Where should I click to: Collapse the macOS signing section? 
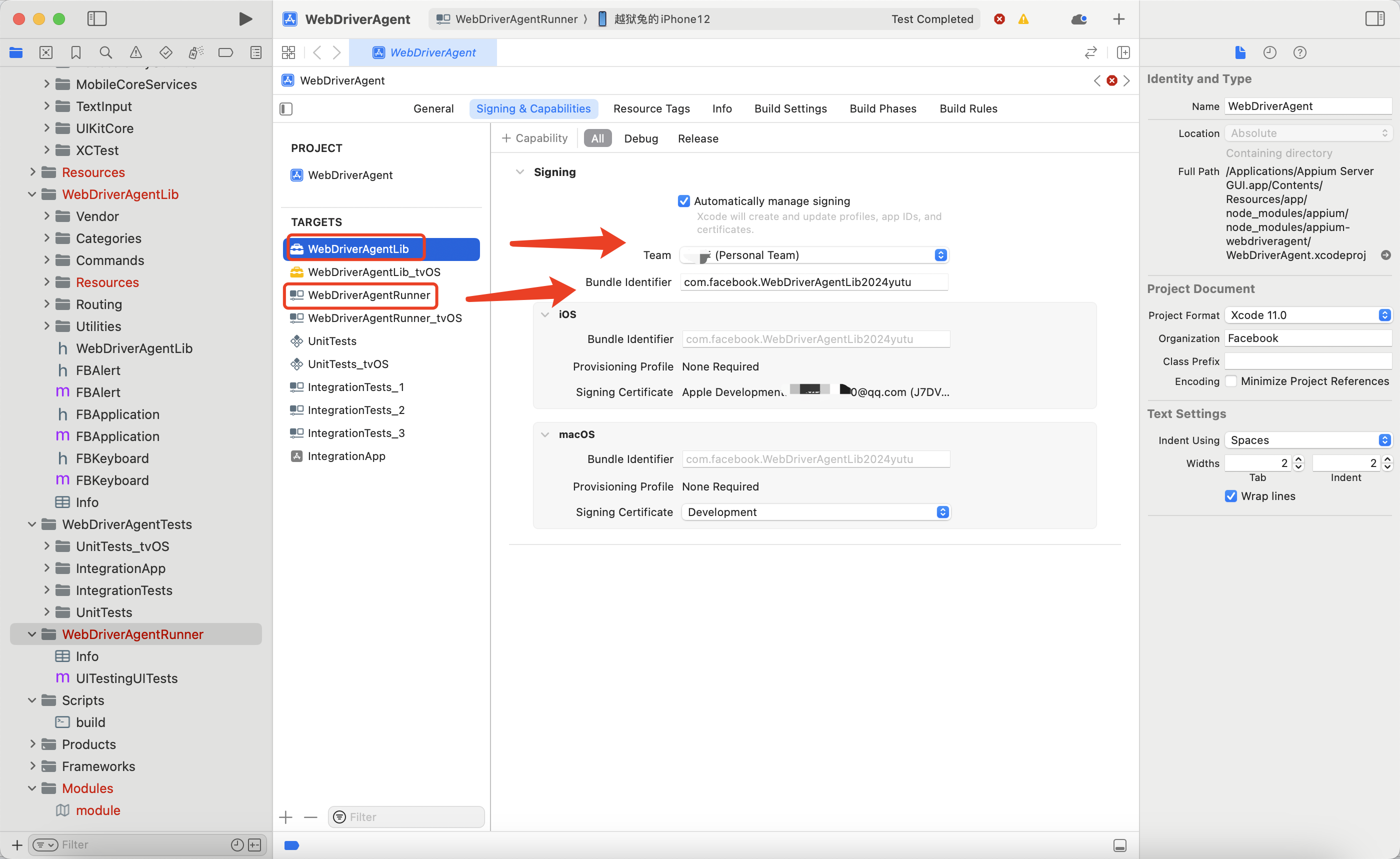545,434
